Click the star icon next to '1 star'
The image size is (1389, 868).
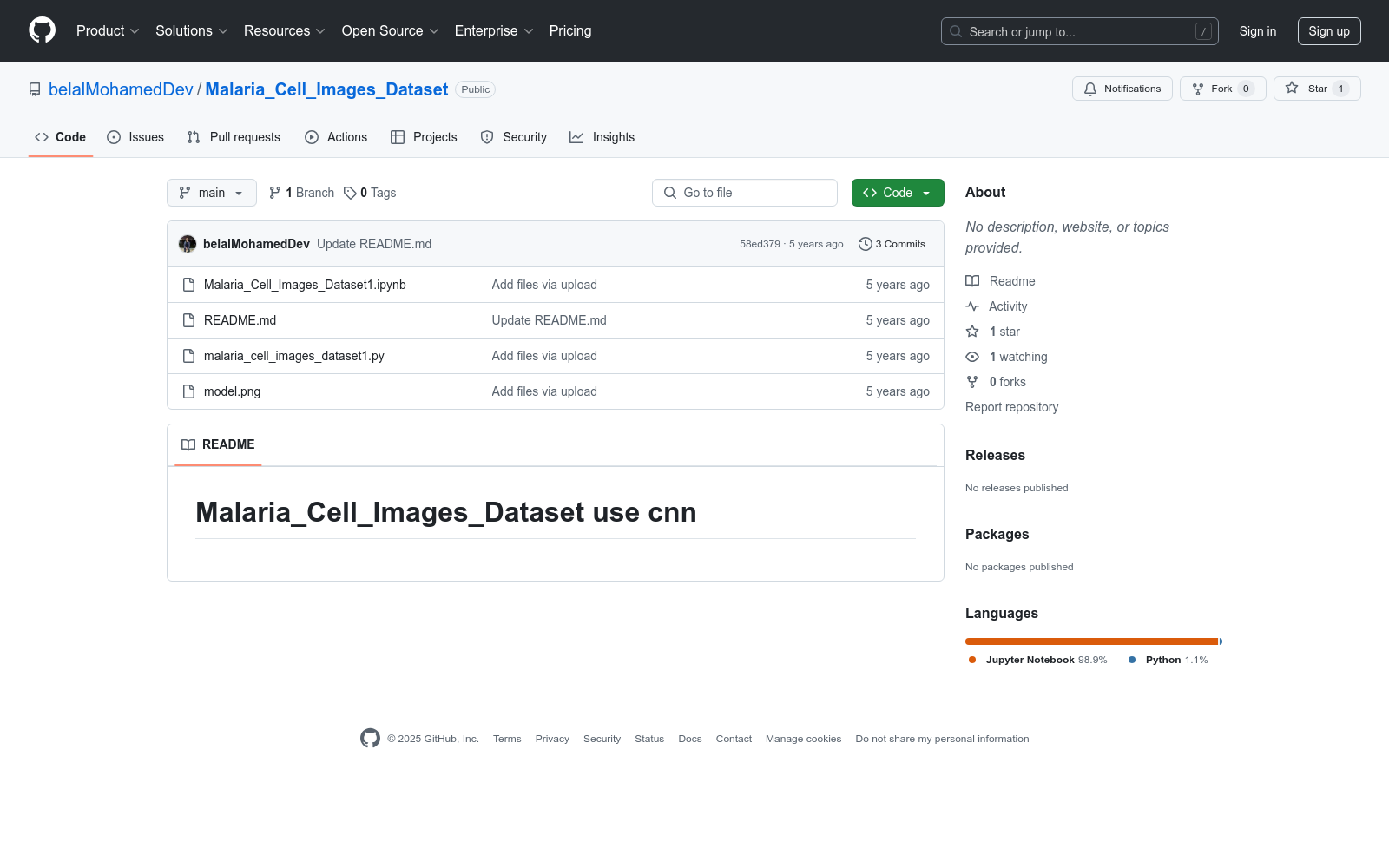tap(972, 332)
